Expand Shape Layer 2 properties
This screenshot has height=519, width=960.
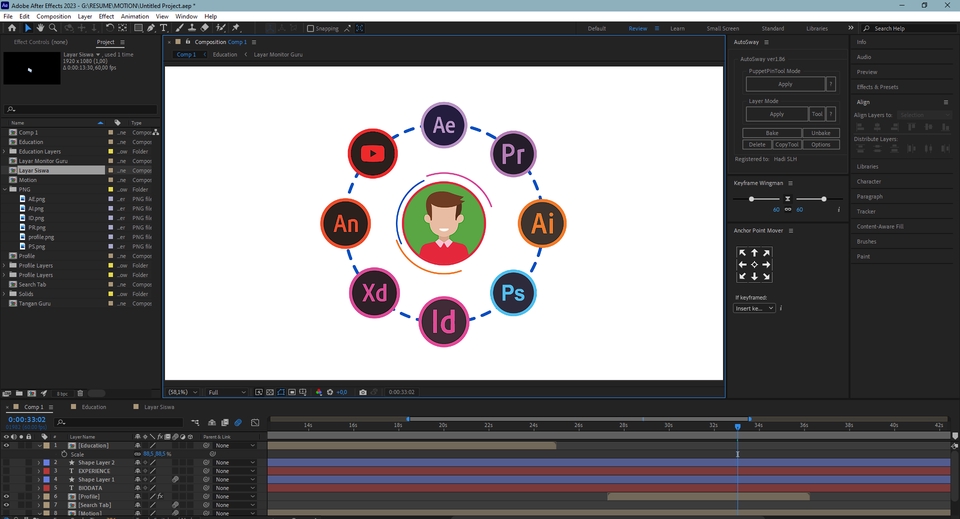coord(39,463)
